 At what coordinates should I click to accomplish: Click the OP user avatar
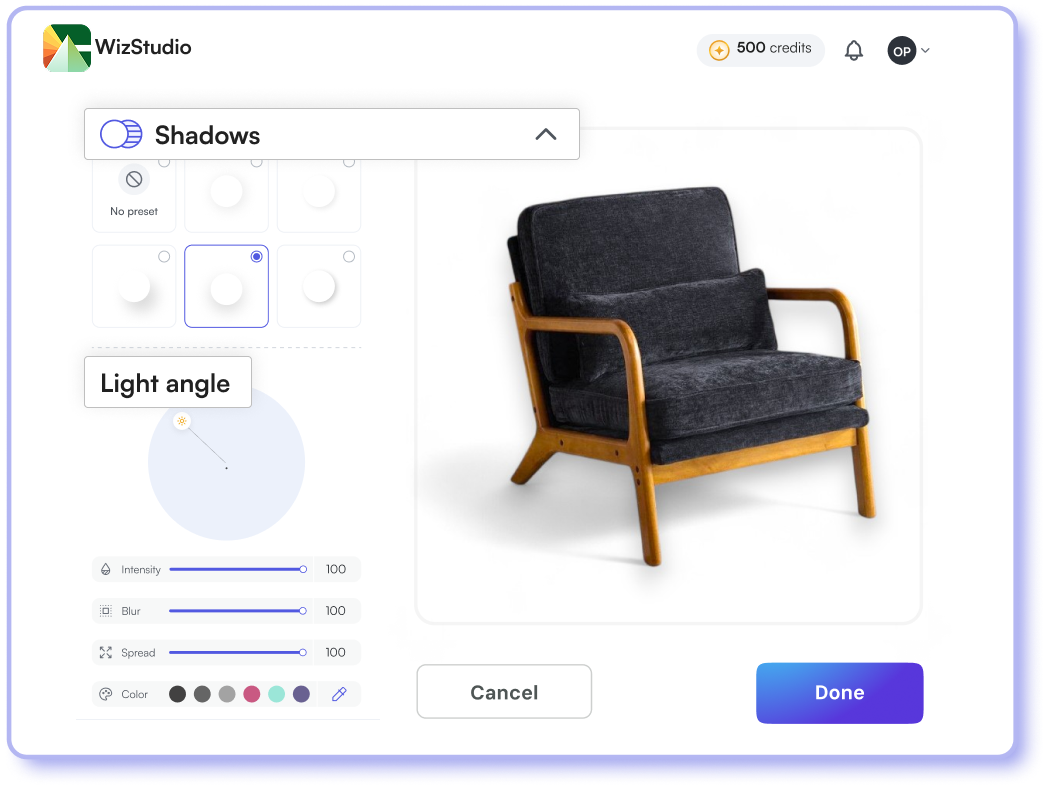(x=901, y=50)
